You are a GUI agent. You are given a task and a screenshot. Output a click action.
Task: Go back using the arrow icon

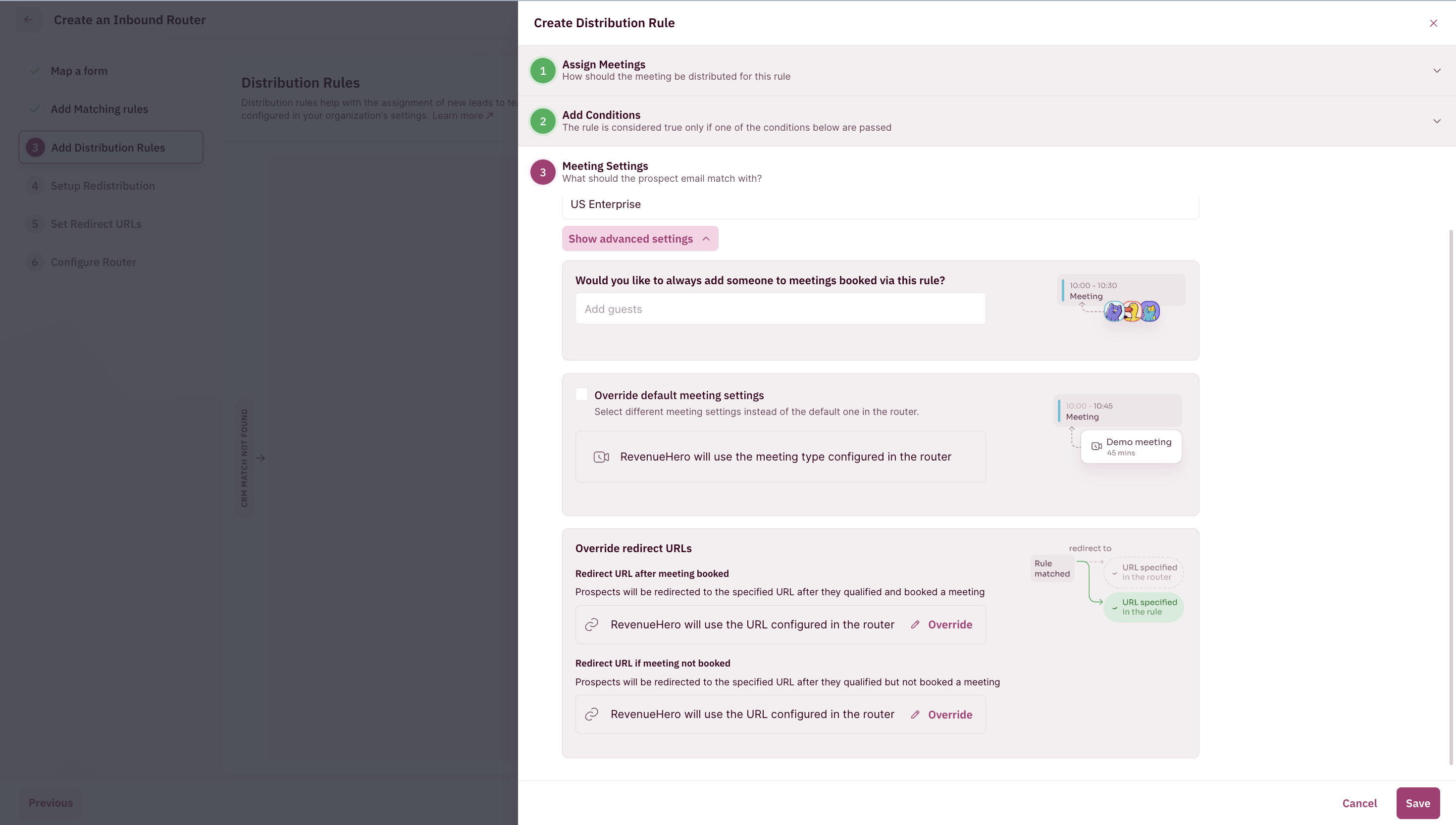tap(28, 20)
